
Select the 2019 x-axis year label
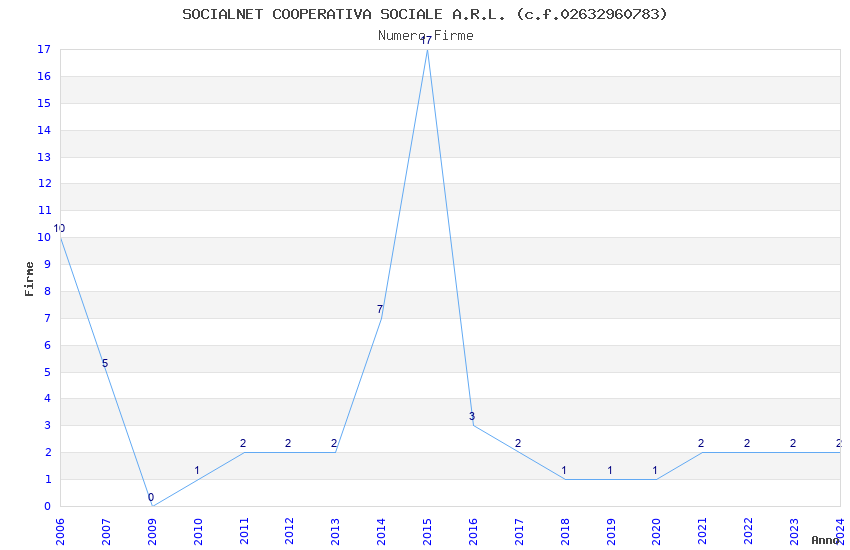click(611, 532)
